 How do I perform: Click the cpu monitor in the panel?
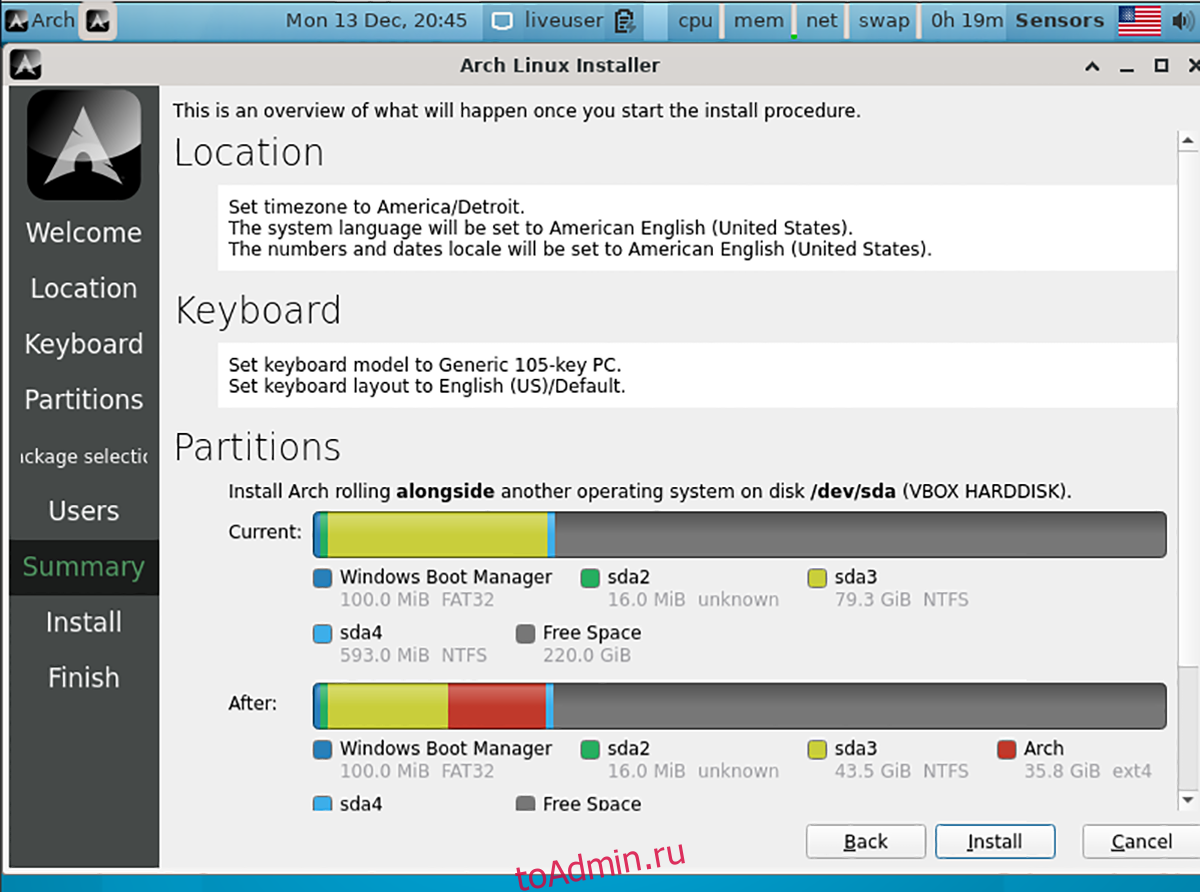coord(695,20)
